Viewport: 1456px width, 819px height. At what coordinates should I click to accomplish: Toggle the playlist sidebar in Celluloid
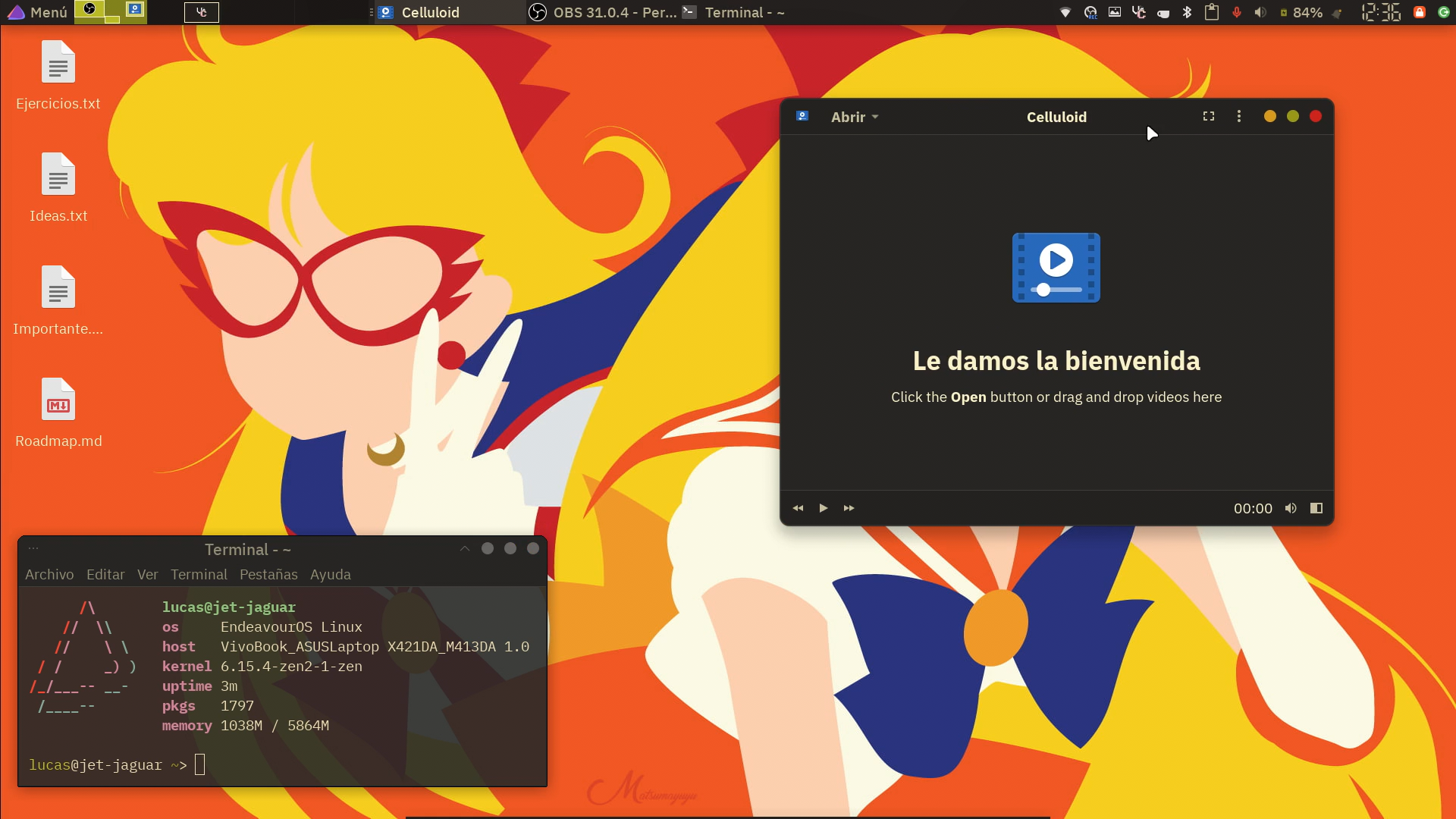(1316, 508)
